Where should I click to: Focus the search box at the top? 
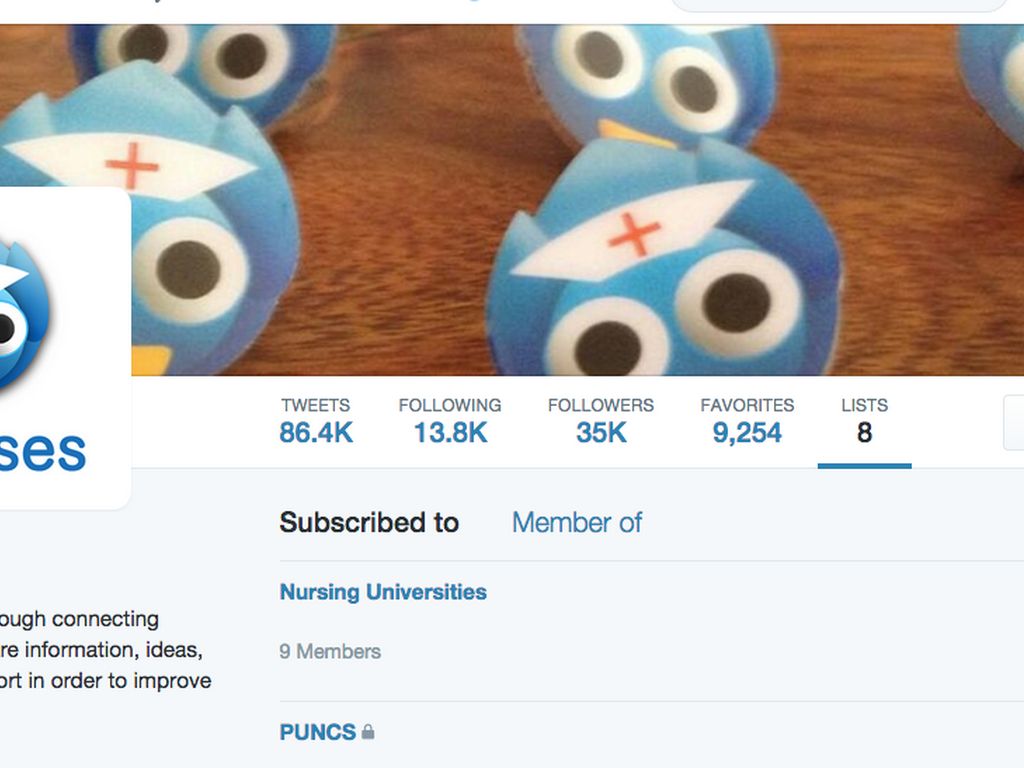838,5
